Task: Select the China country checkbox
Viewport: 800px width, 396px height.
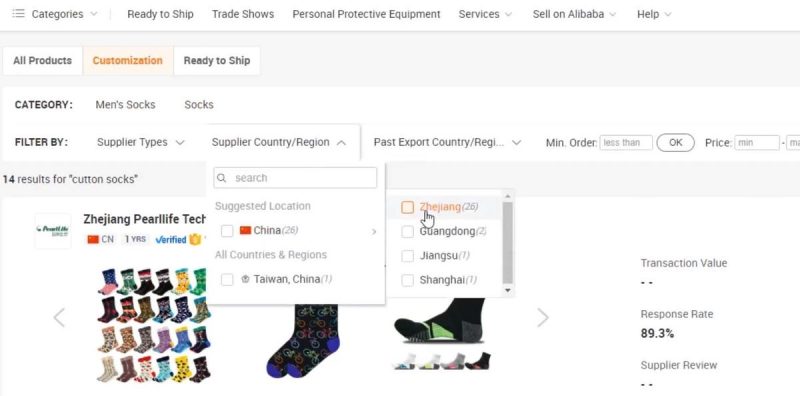Action: pos(227,231)
